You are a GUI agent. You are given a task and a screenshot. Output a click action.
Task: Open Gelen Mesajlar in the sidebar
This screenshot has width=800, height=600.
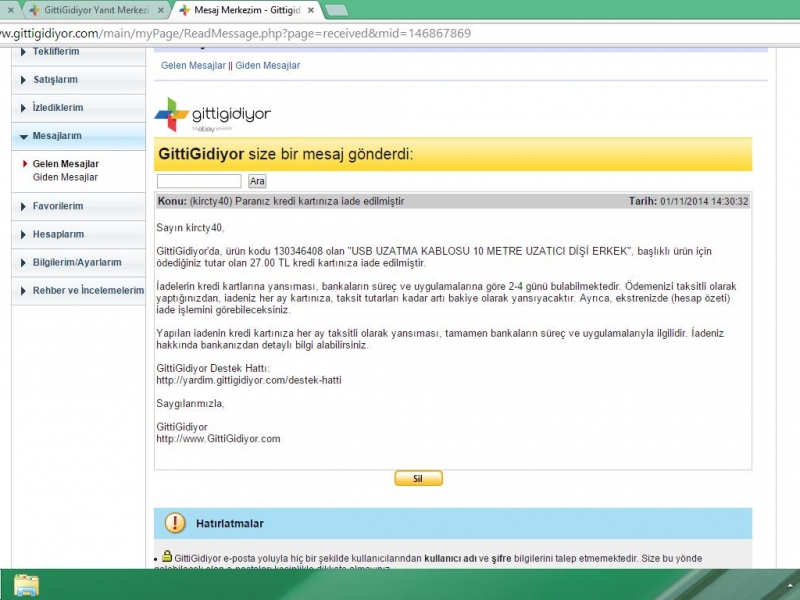[66, 164]
